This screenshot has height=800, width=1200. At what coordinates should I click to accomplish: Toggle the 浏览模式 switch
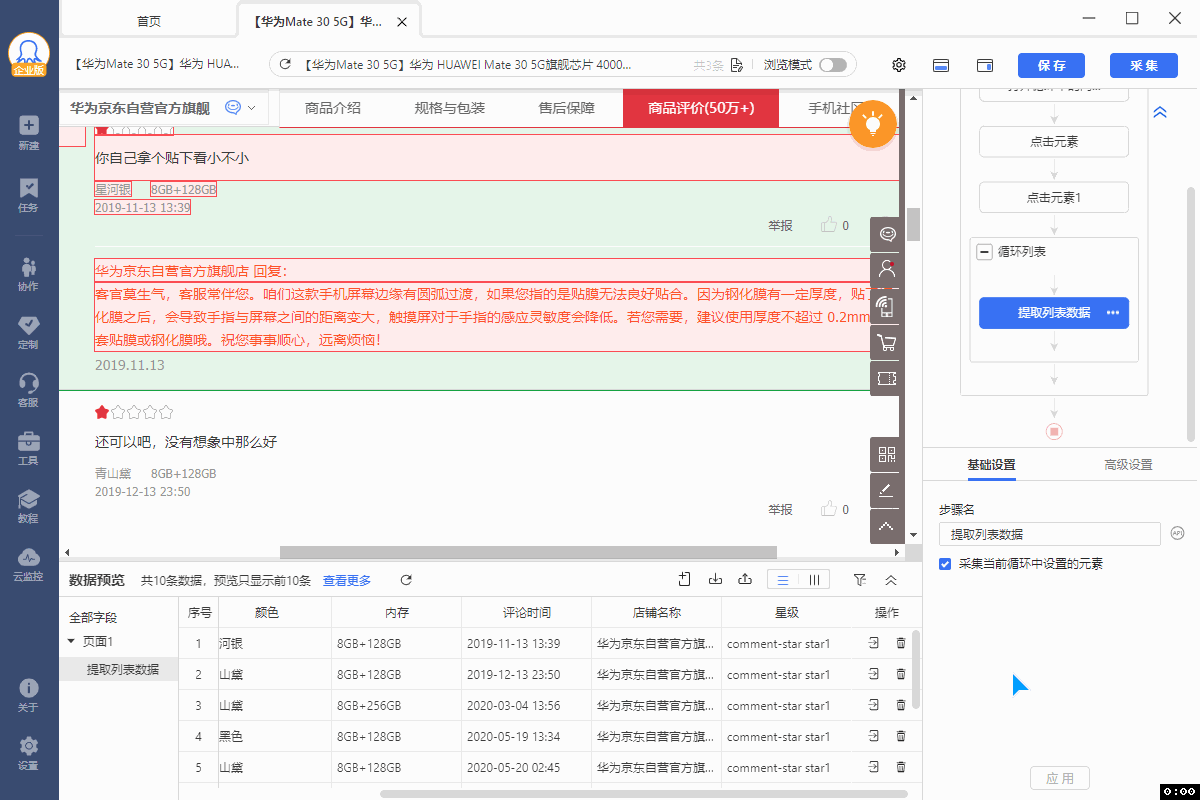[x=832, y=65]
